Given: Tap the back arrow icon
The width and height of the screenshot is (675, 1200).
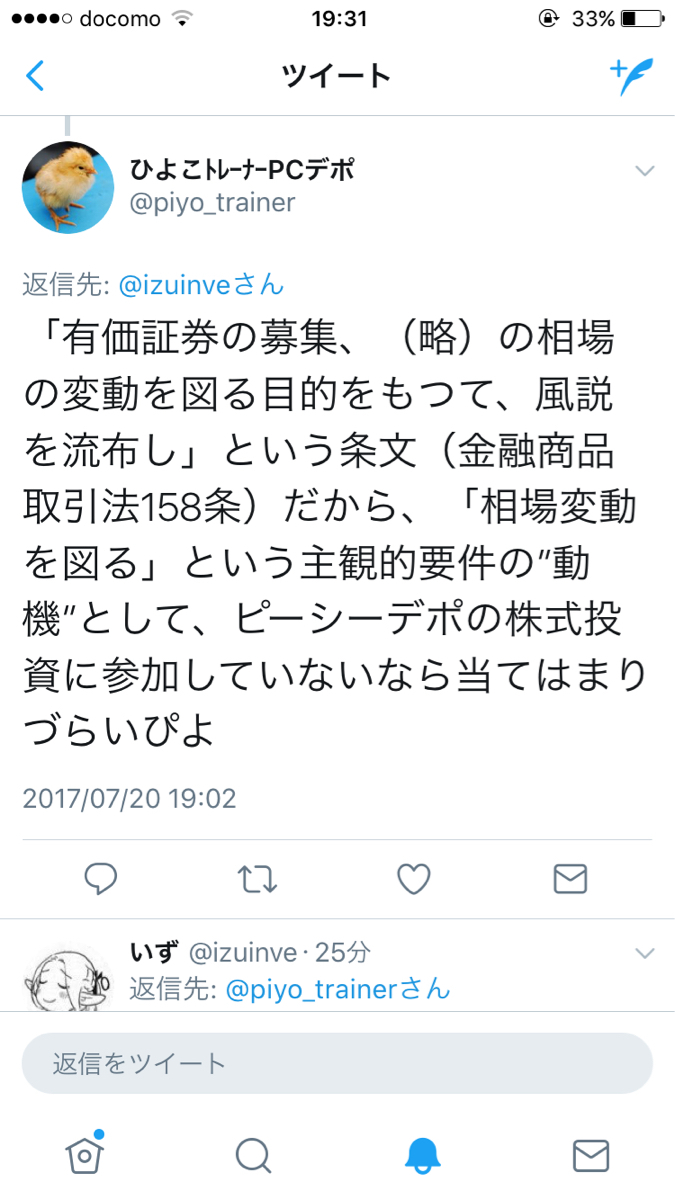Looking at the screenshot, I should (35, 76).
